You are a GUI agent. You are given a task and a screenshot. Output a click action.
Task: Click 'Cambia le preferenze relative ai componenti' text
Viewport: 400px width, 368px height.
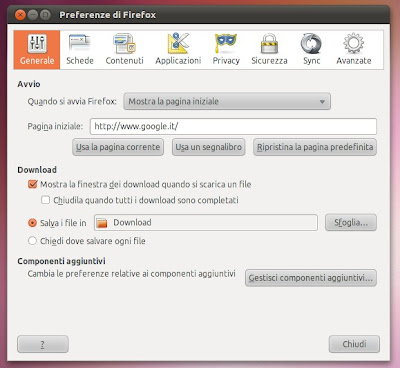[x=132, y=274]
